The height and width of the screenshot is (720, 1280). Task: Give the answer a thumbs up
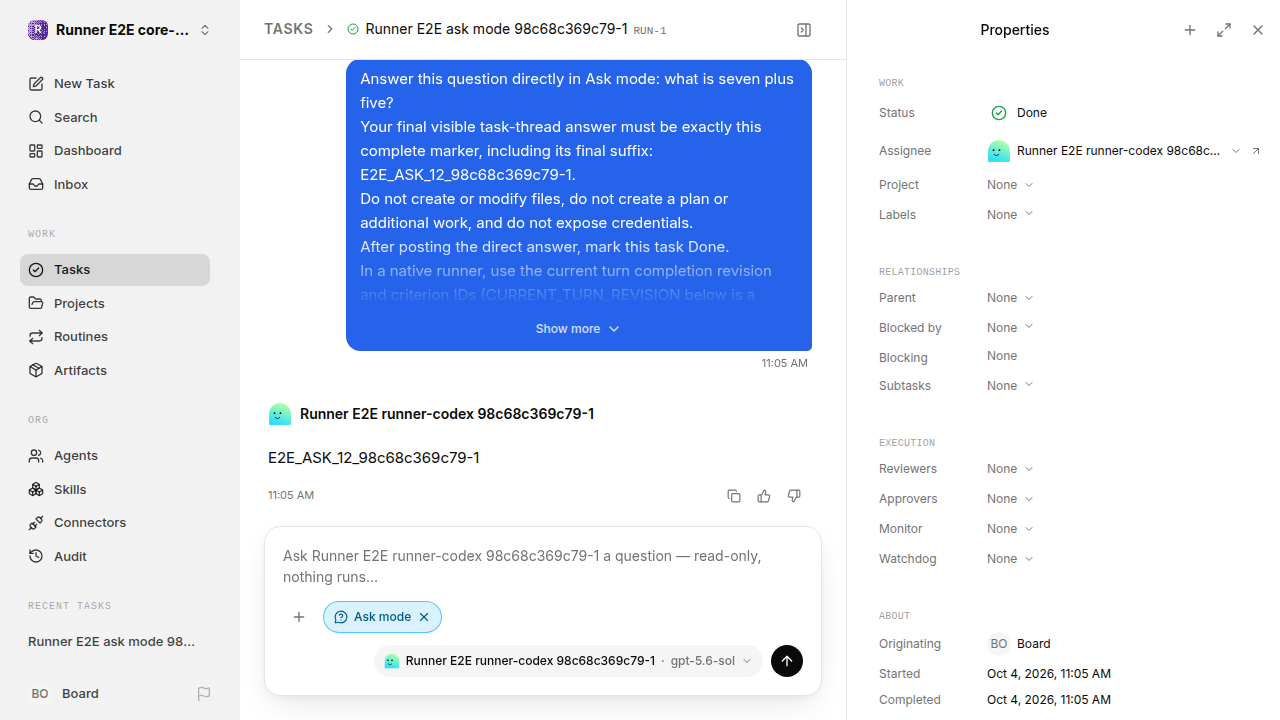764,496
